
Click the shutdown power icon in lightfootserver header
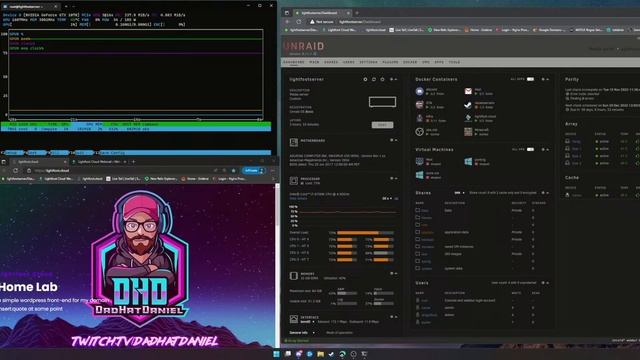click(382, 79)
